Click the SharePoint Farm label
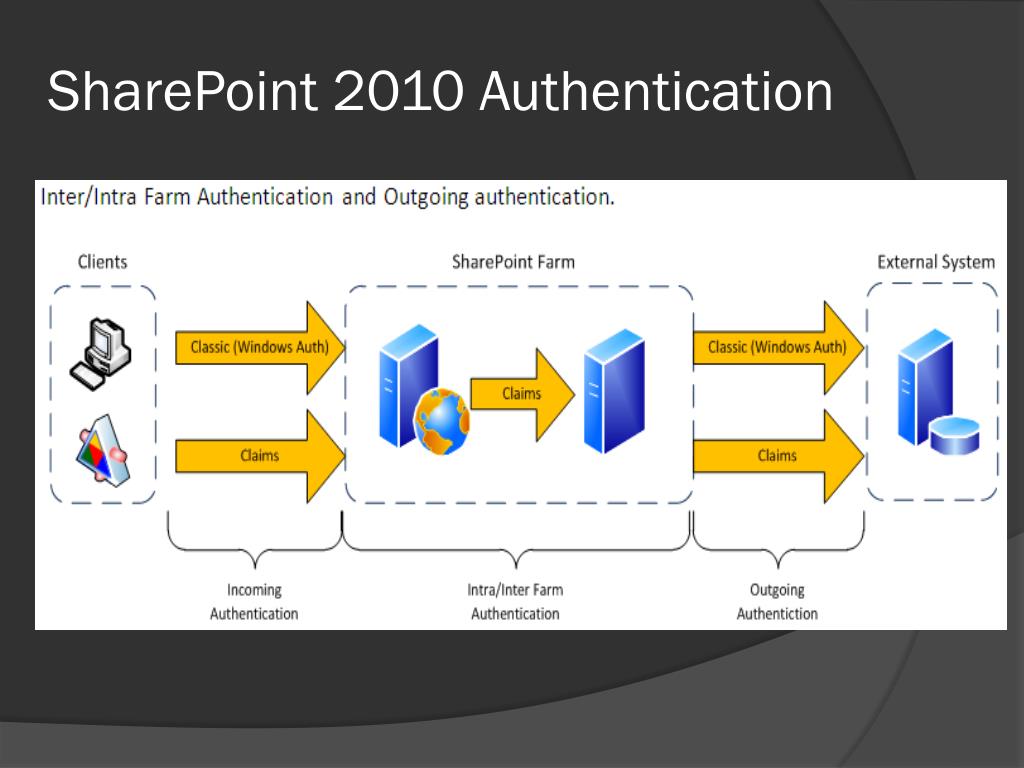The width and height of the screenshot is (1024, 768). tap(513, 262)
